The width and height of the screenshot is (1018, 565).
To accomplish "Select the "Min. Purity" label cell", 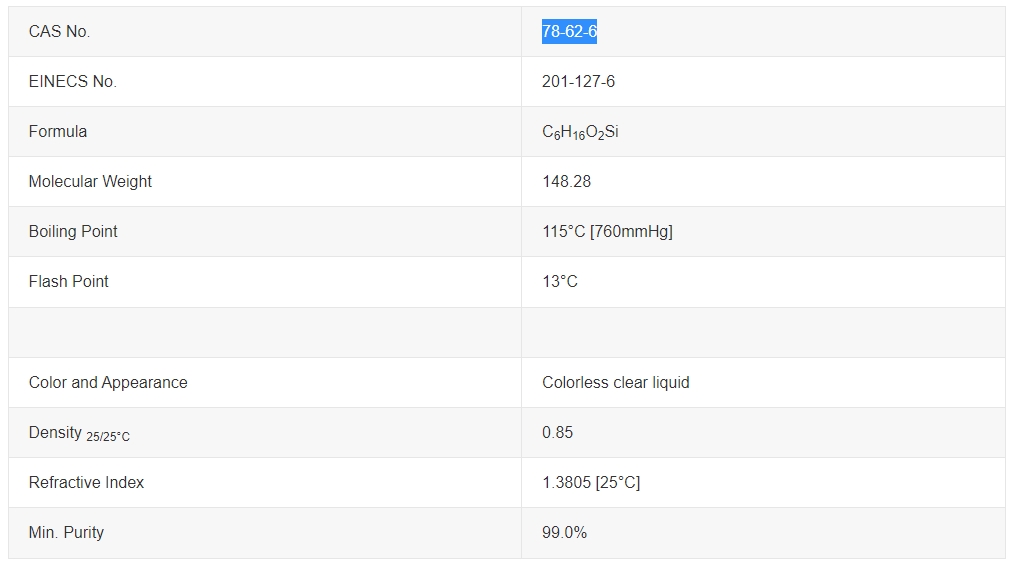I will tap(66, 533).
